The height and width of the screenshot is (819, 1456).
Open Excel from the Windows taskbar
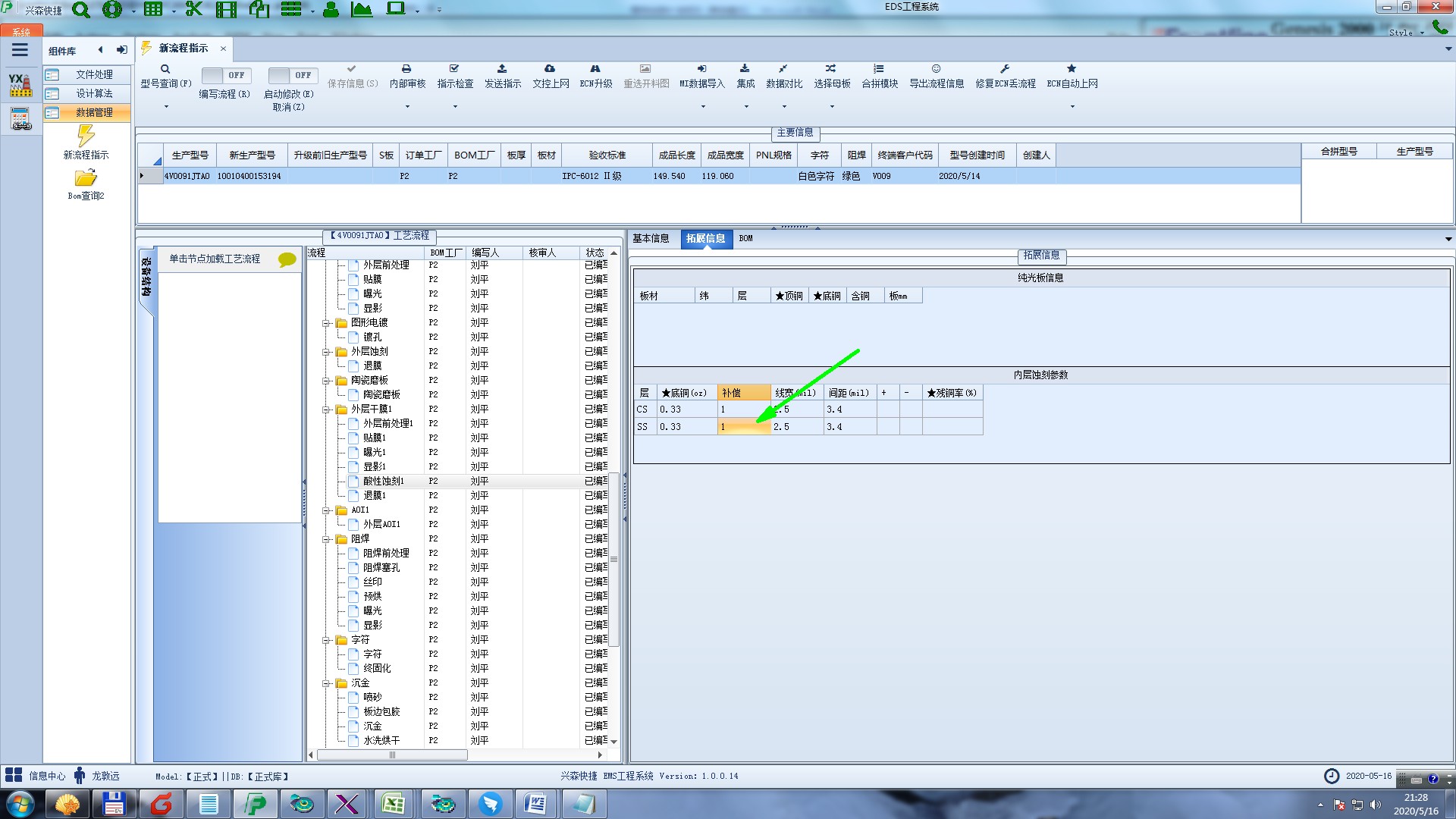pyautogui.click(x=393, y=804)
